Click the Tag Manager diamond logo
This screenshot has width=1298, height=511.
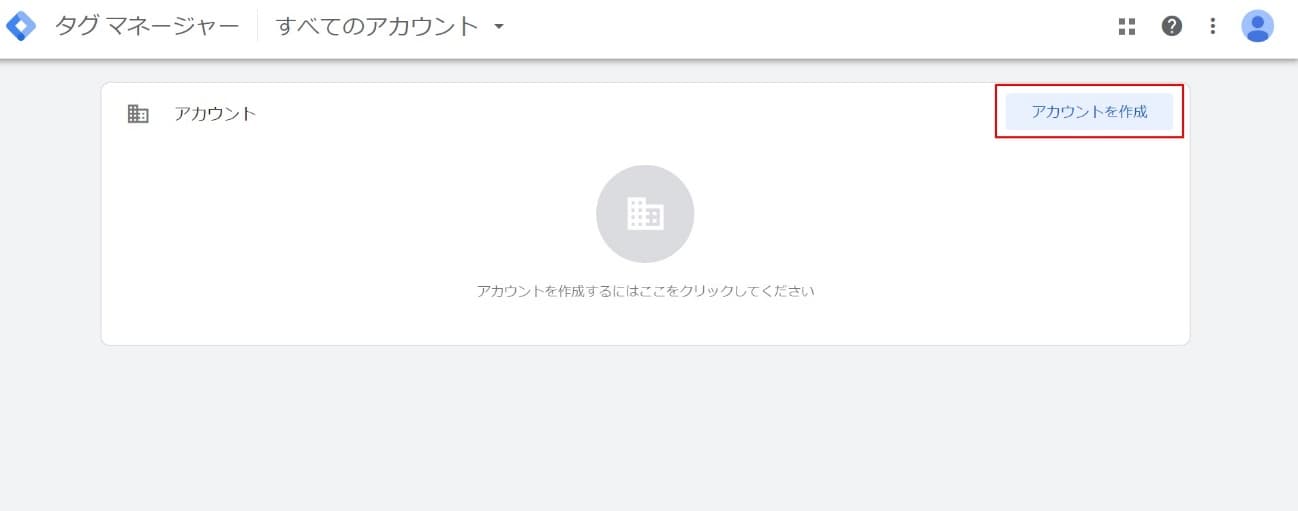pos(21,26)
